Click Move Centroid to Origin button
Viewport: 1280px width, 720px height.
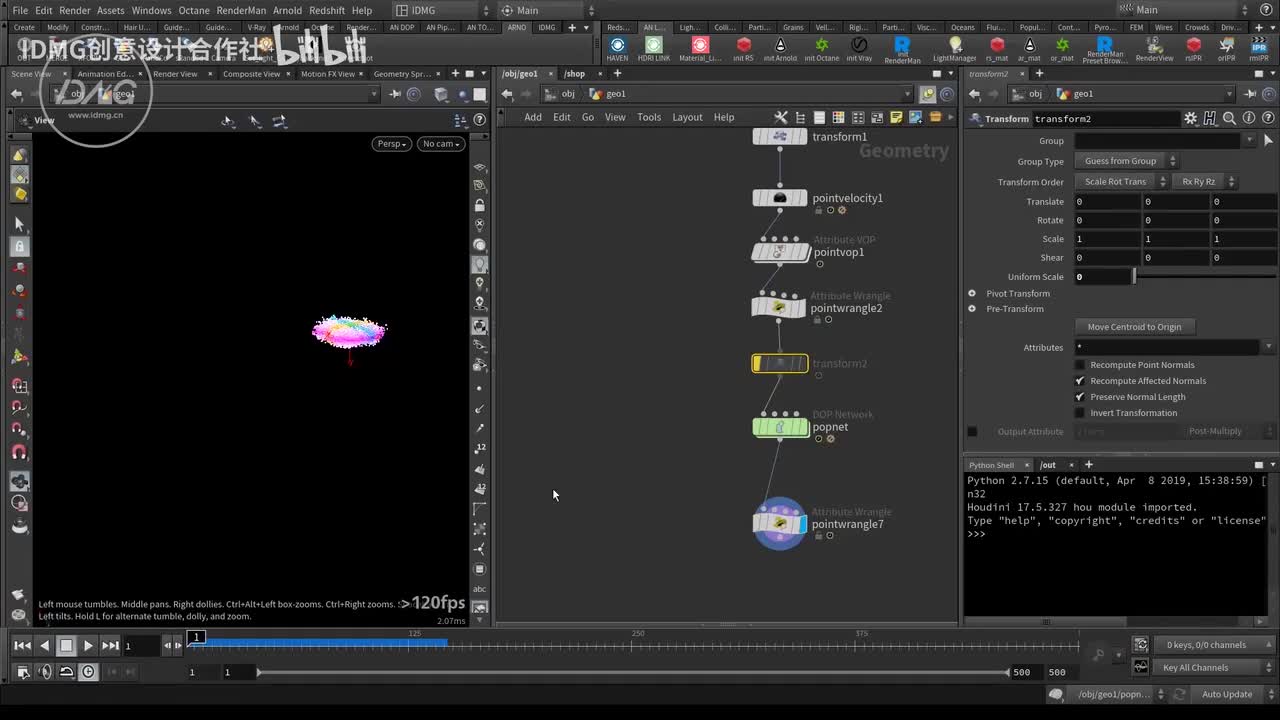[x=1134, y=327]
